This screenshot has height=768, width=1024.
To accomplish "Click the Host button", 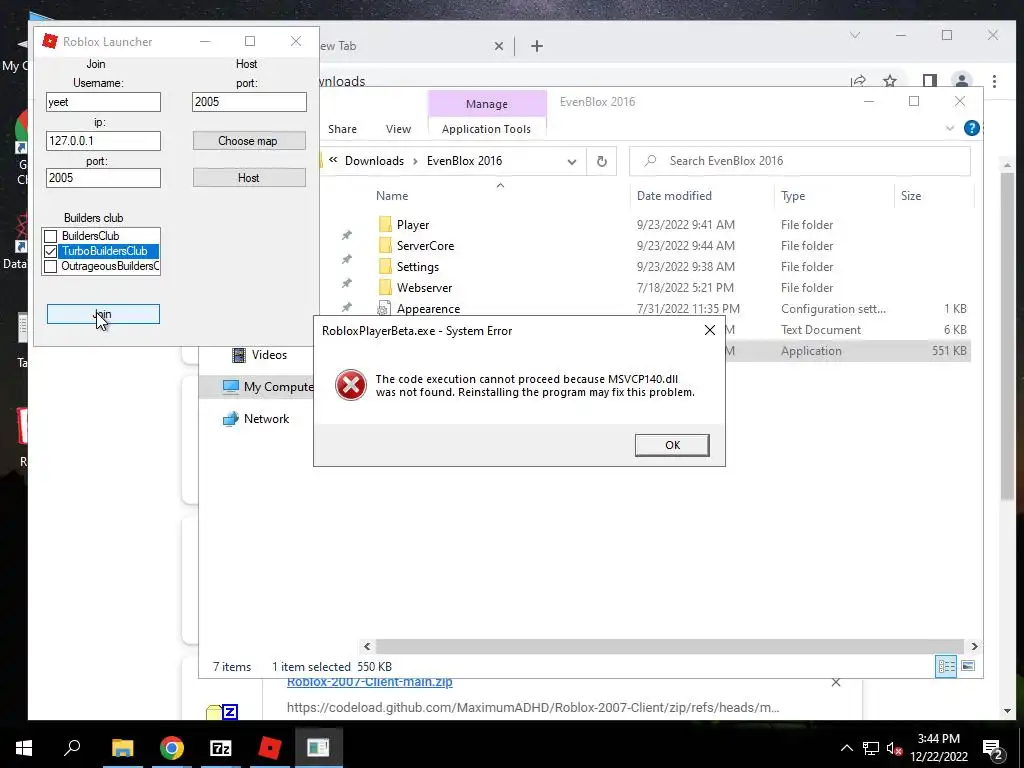I will click(249, 178).
